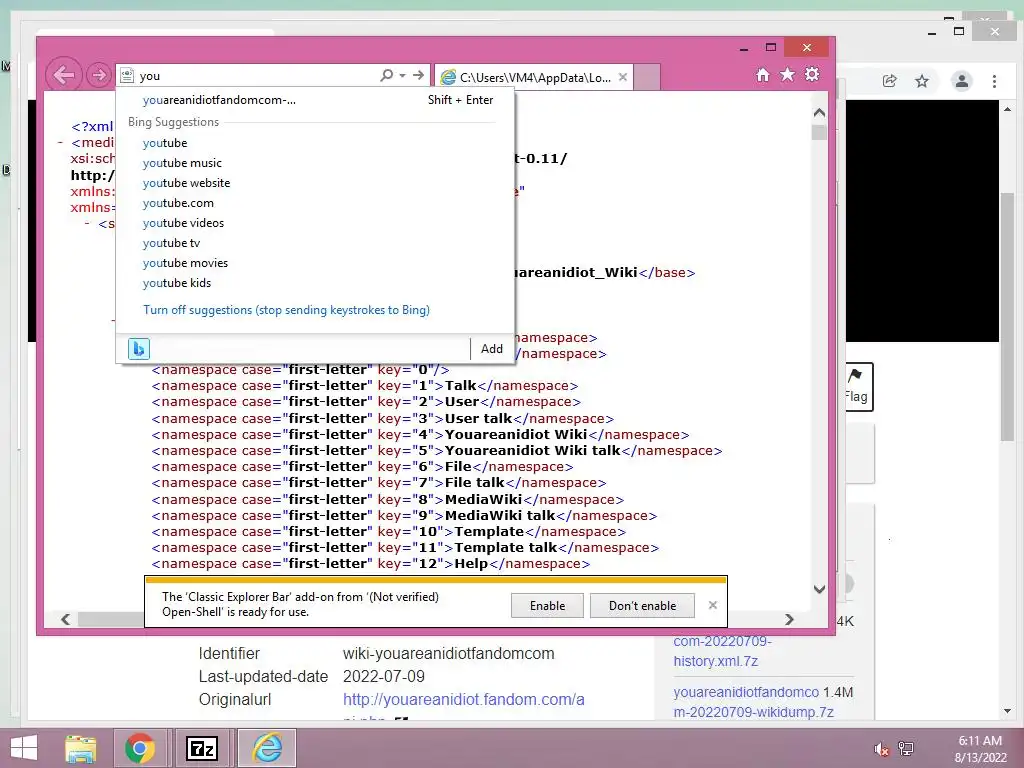The width and height of the screenshot is (1024, 768).
Task: Switch to Internet Explorer taskbar icon
Action: (x=267, y=748)
